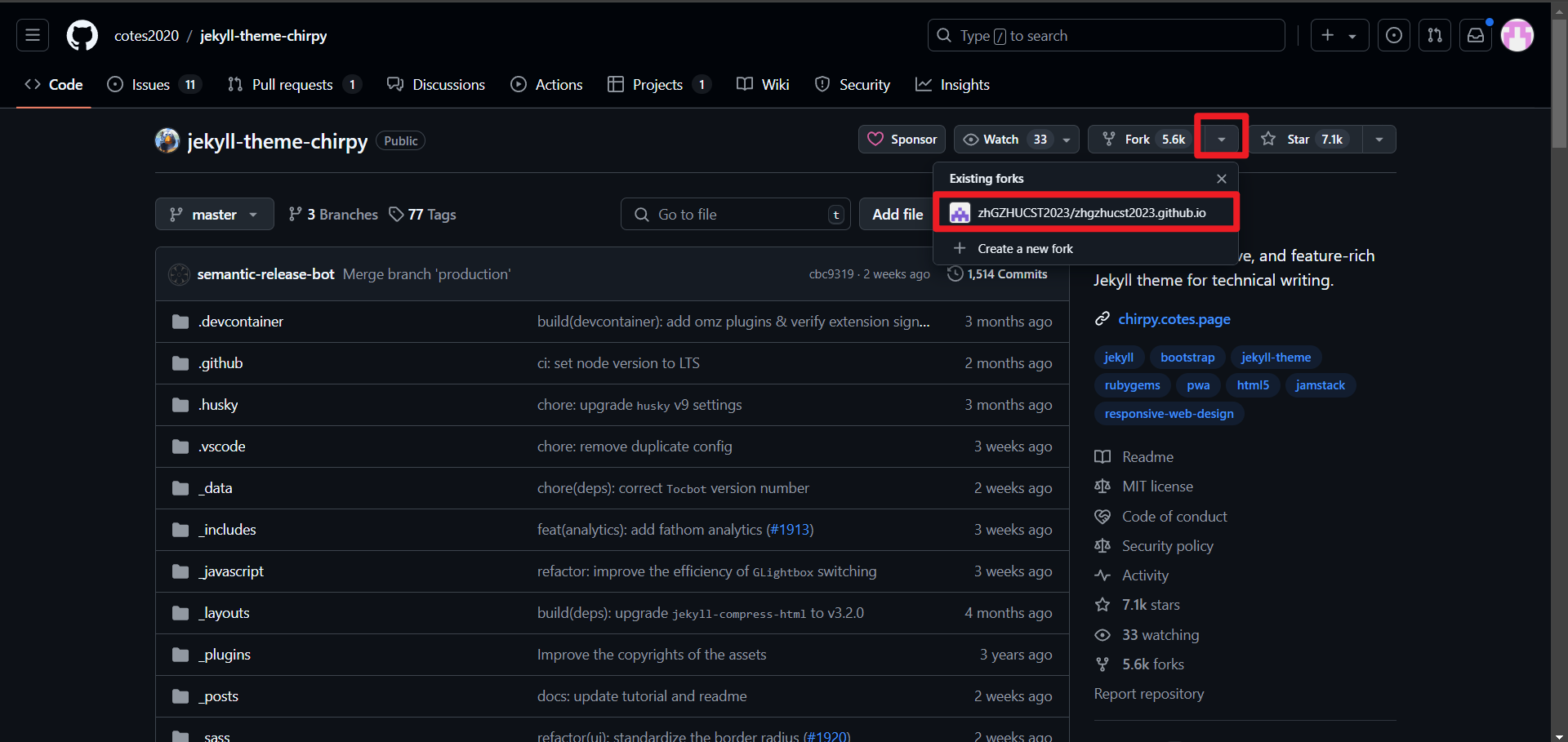The width and height of the screenshot is (1568, 742).
Task: Open the Insights tab
Action: 952,85
